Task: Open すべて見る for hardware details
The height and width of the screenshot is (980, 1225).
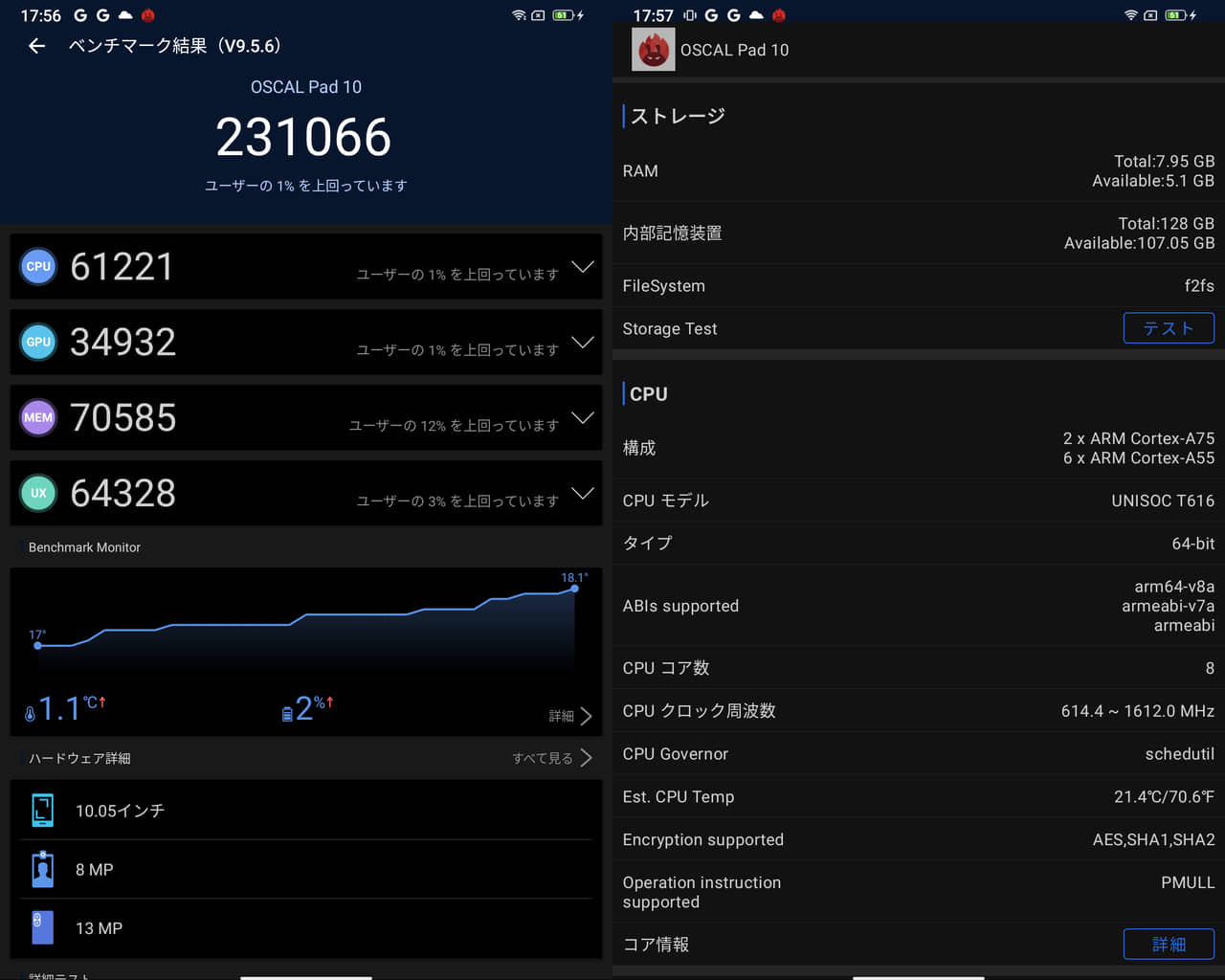Action: pyautogui.click(x=551, y=758)
